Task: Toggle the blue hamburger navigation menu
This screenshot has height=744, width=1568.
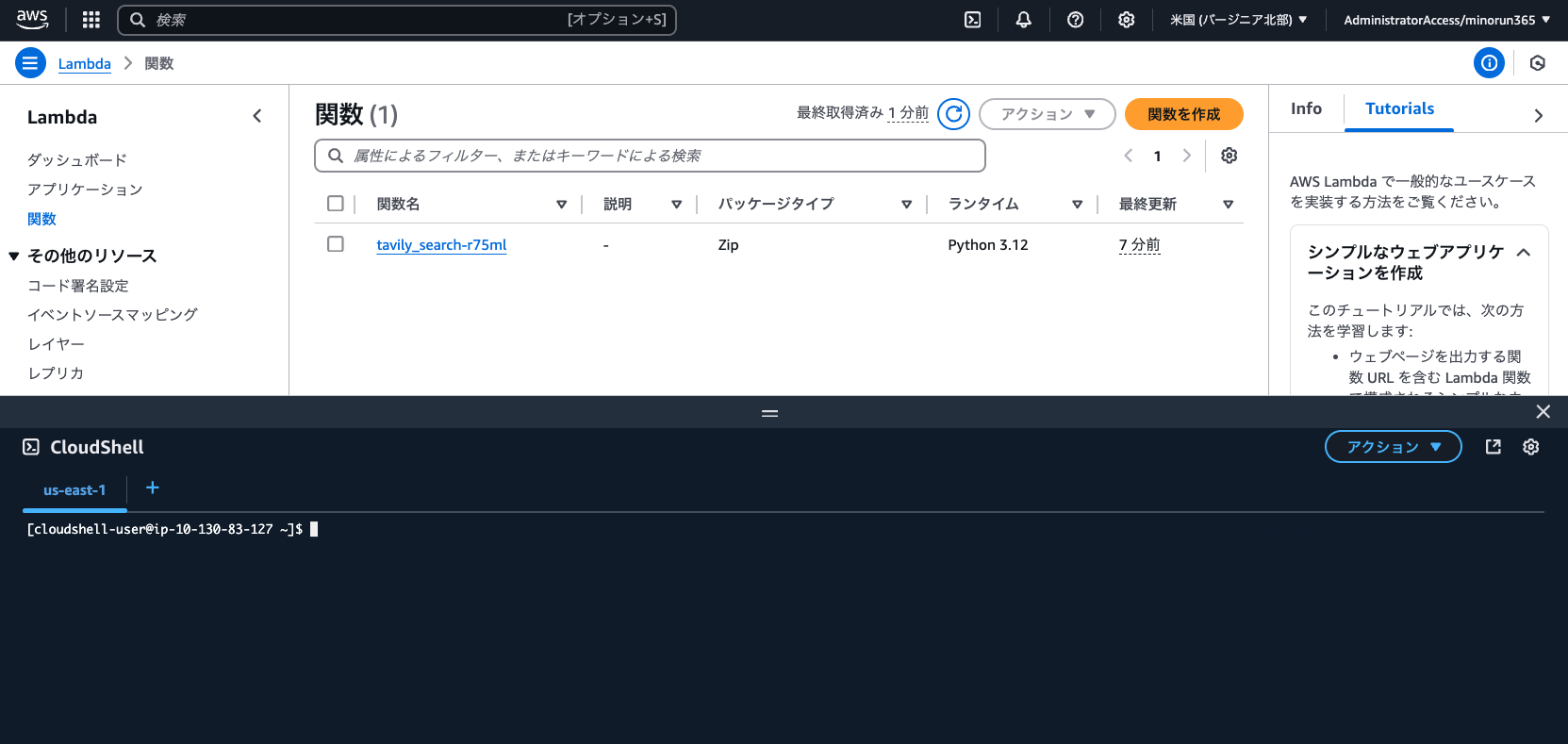Action: [30, 63]
